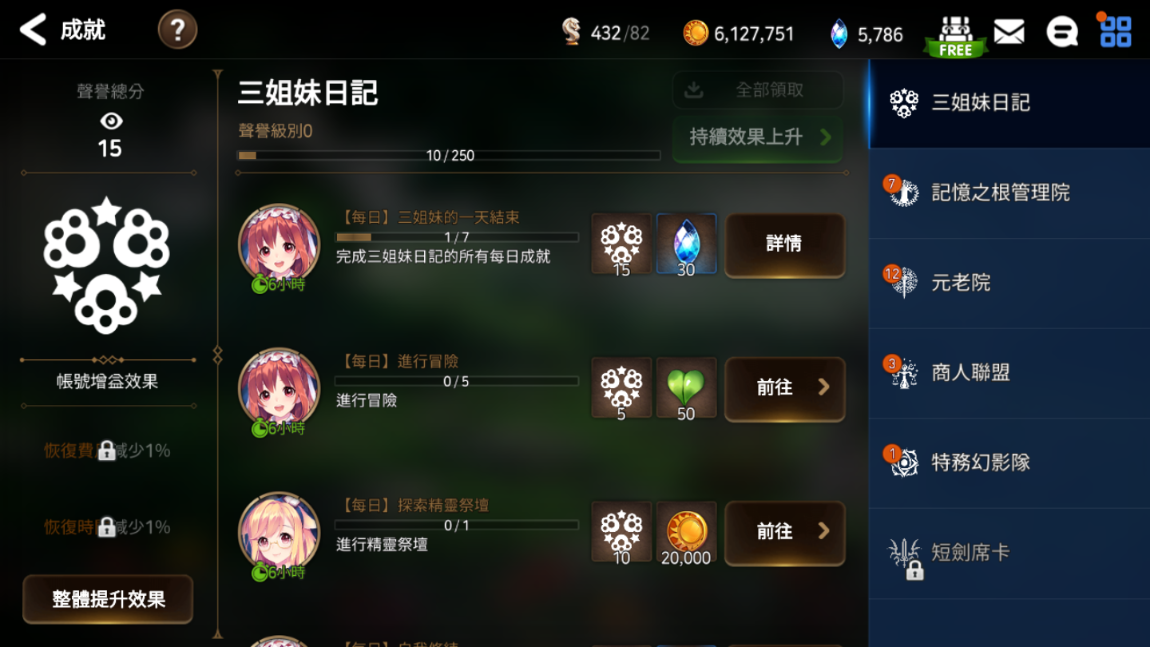The height and width of the screenshot is (647, 1150).
Task: Claim the FREE gift icon
Action: [956, 37]
